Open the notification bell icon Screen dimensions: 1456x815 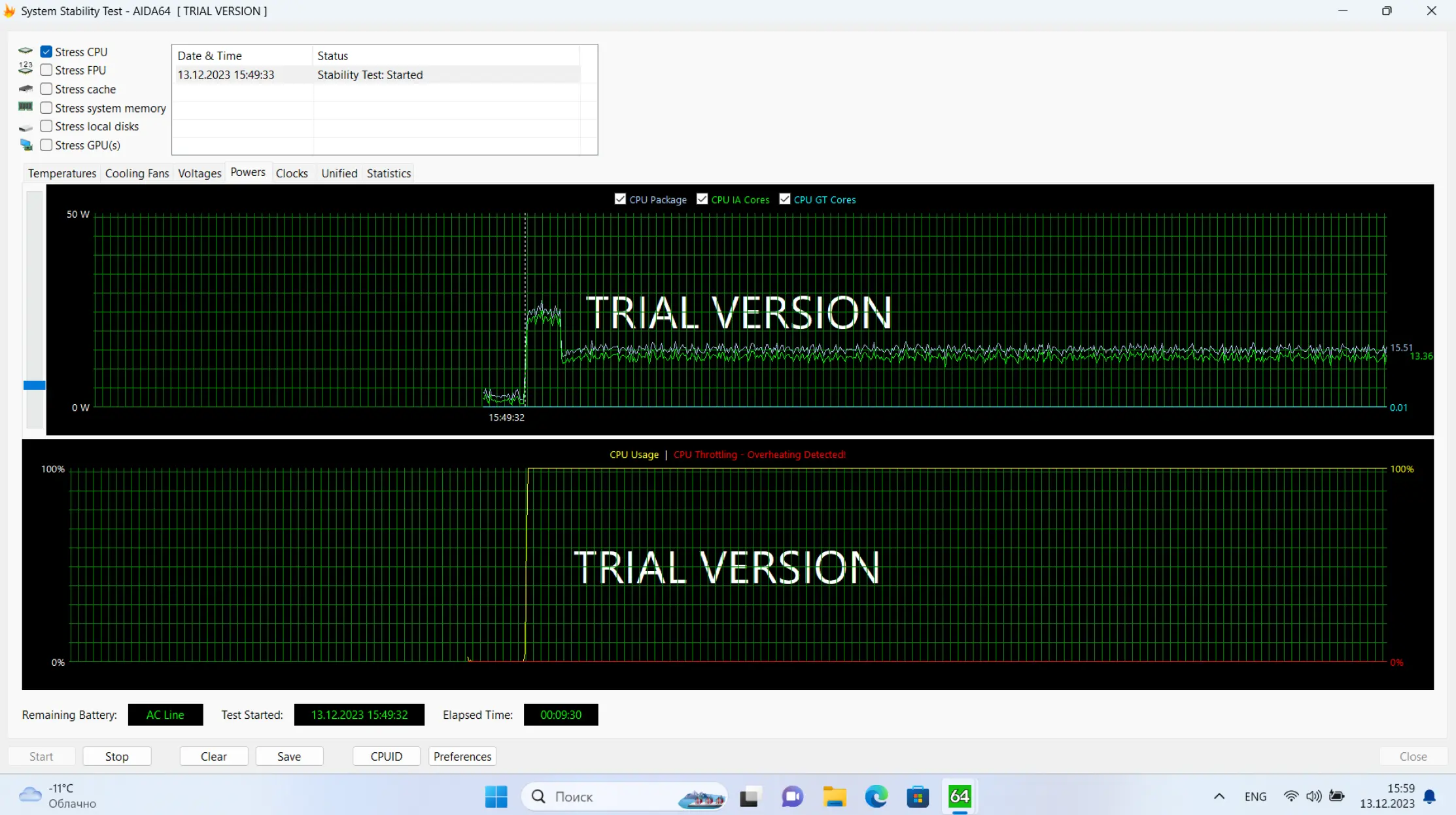1430,796
